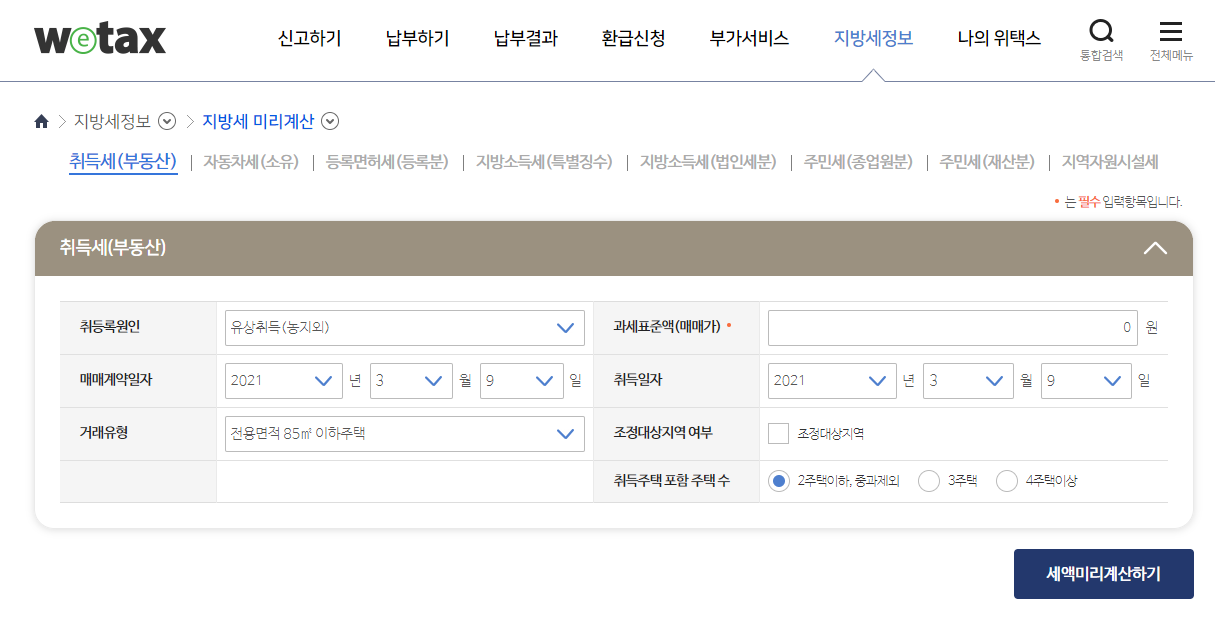Expand the 지방세정보 breadcrumb dropdown arrow
This screenshot has height=622, width=1215.
(x=167, y=121)
